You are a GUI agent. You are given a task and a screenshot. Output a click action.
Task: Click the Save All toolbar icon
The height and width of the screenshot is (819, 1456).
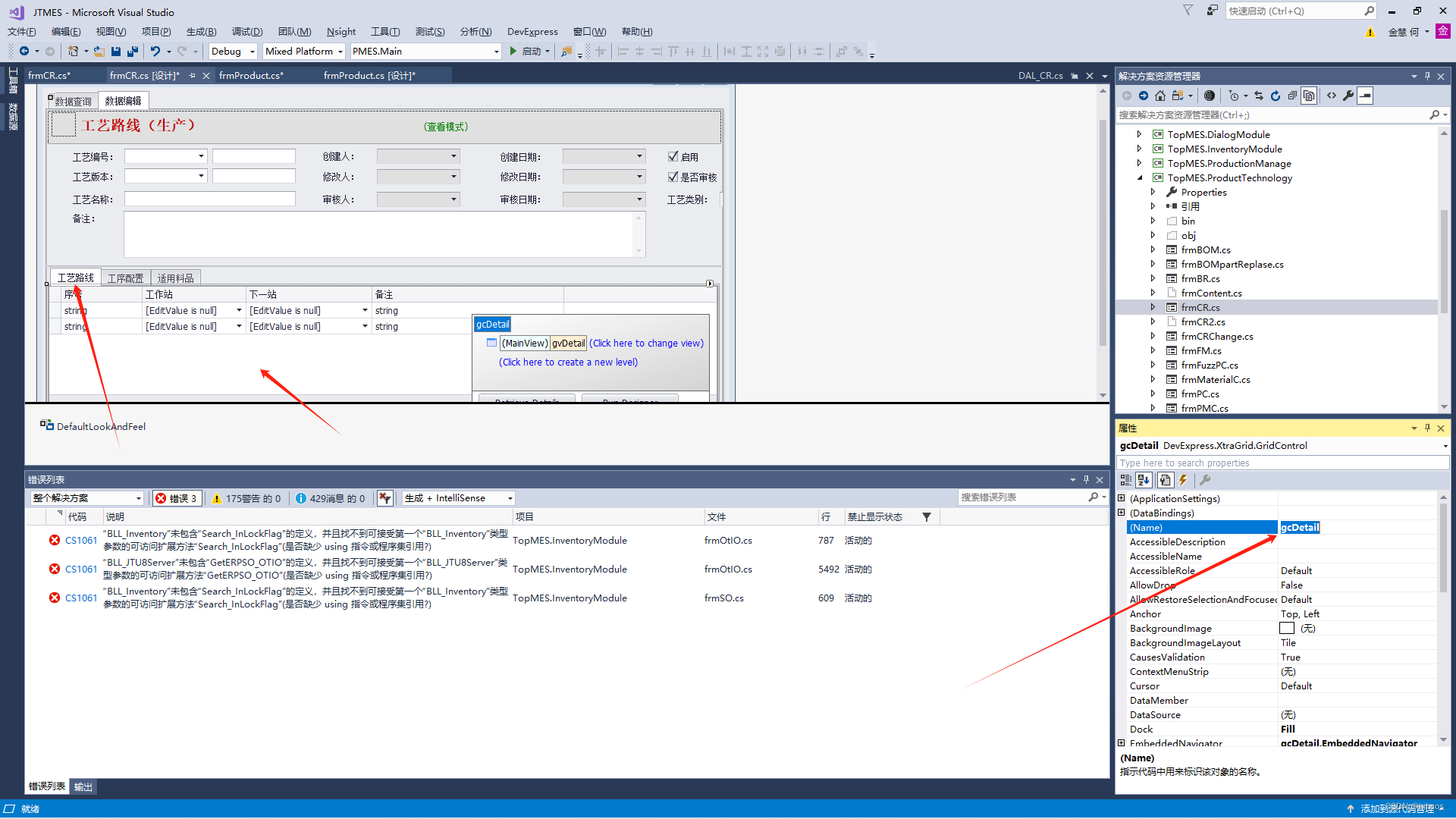133,52
